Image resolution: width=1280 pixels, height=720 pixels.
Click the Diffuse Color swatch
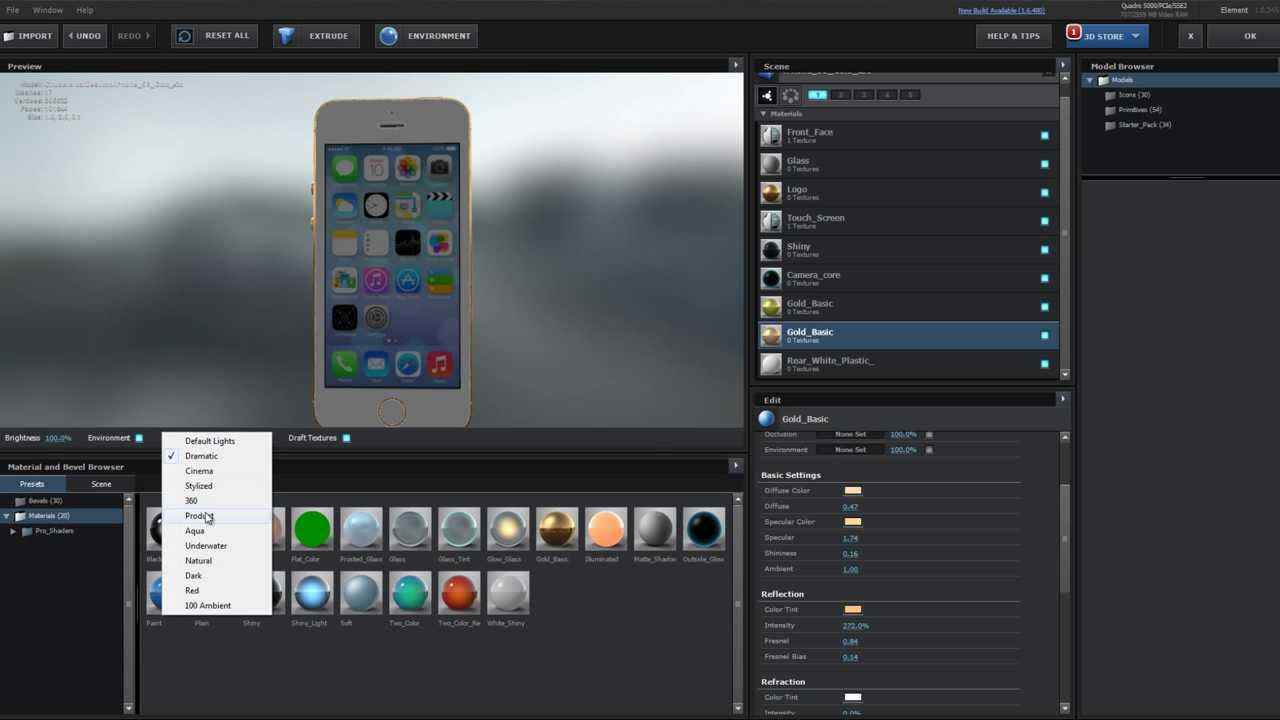(852, 491)
